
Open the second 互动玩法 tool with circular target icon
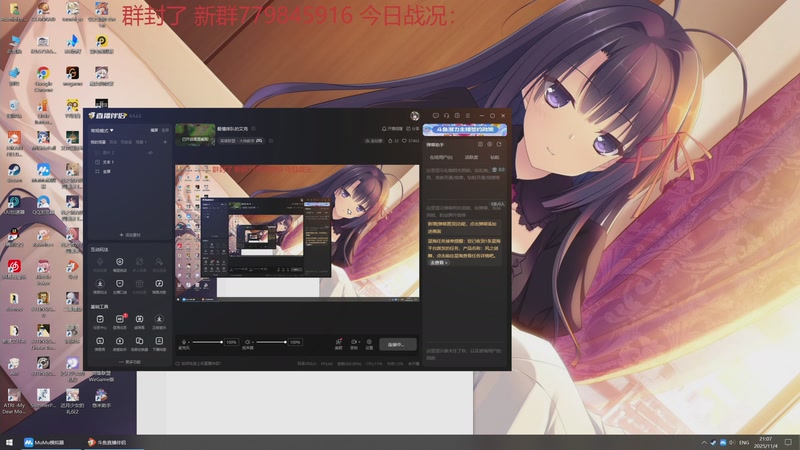(119, 264)
